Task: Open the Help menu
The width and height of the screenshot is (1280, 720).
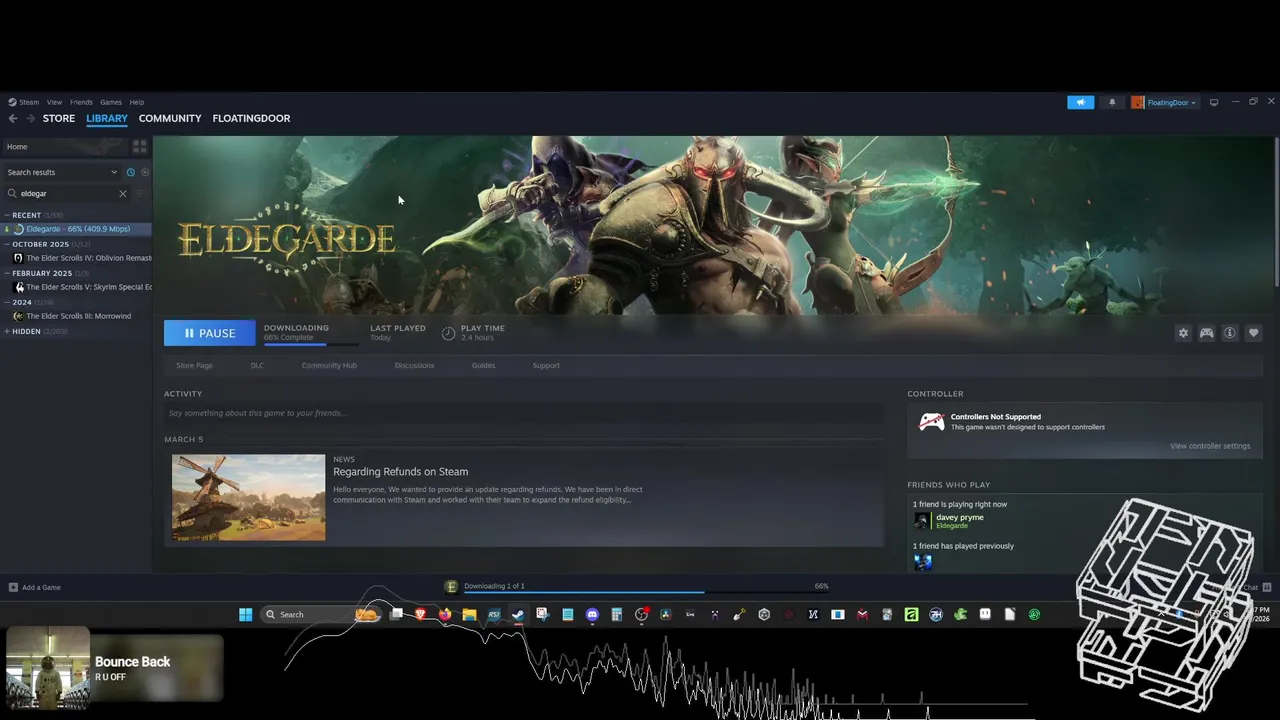Action: [x=137, y=102]
